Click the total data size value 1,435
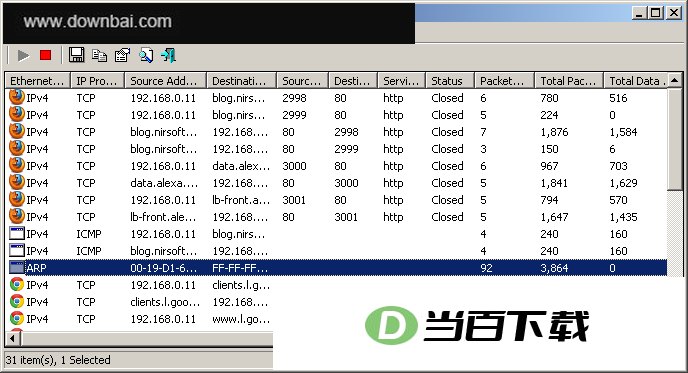The image size is (688, 373). (623, 217)
